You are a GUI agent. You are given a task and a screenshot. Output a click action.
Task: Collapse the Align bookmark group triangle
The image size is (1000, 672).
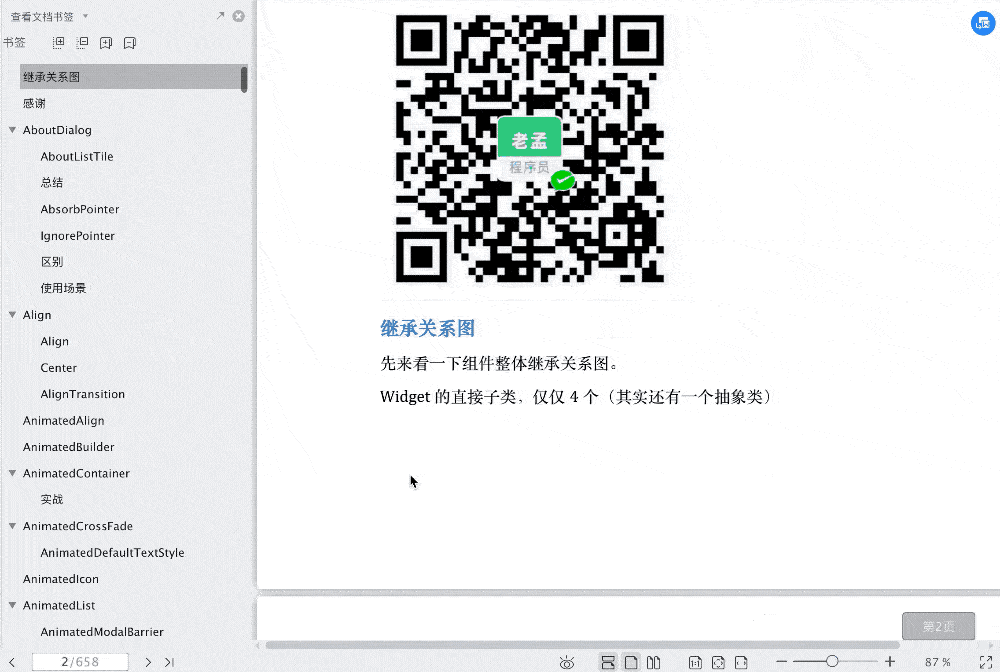click(12, 314)
